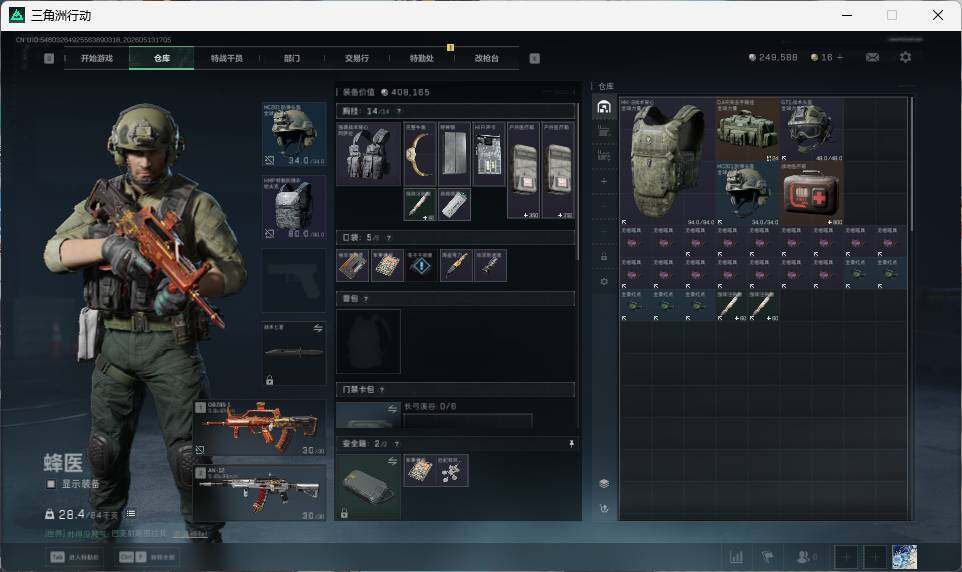This screenshot has width=962, height=572.
Task: Select the 仓库 tab
Action: (162, 58)
